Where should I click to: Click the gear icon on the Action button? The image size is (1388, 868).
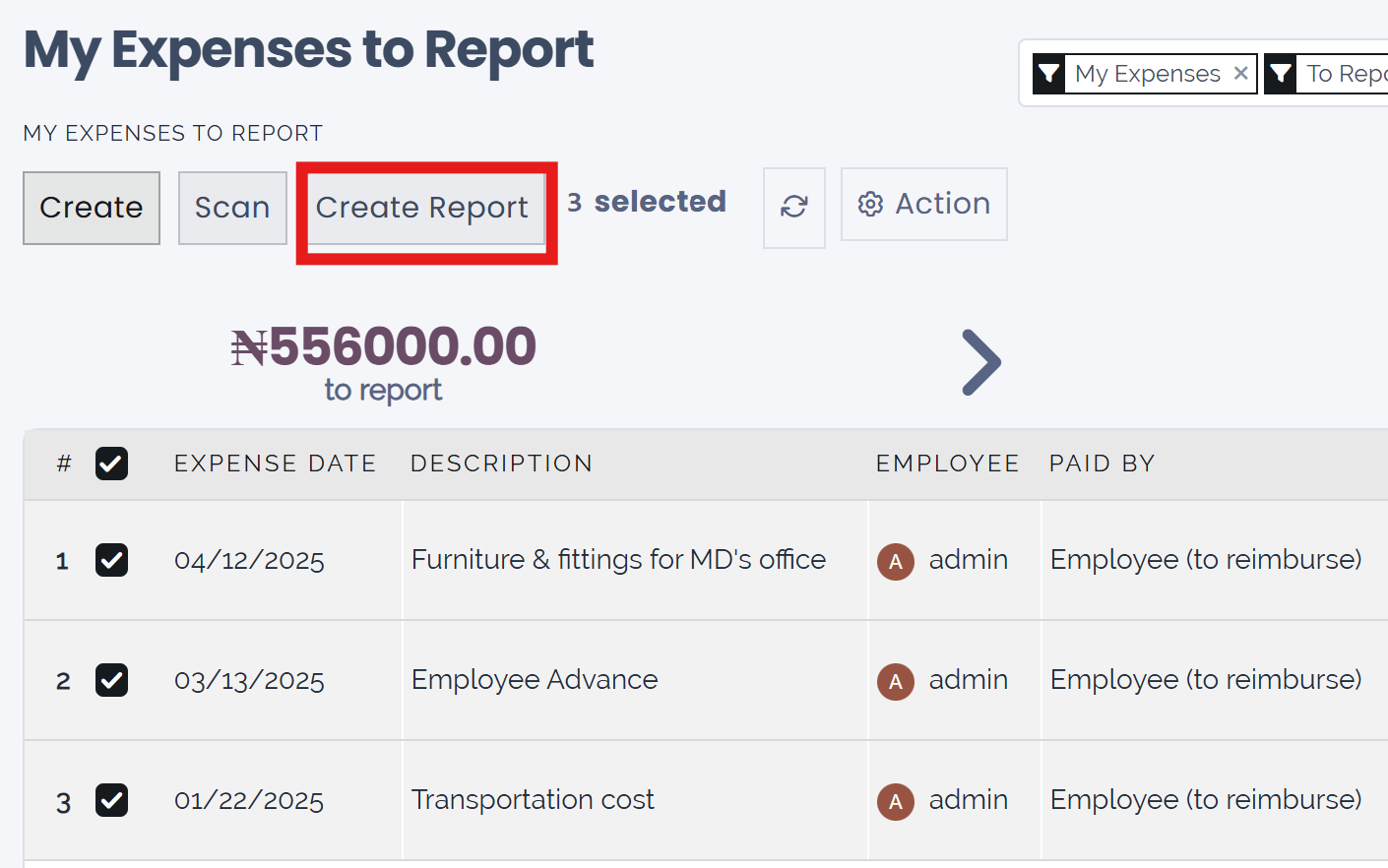(870, 204)
